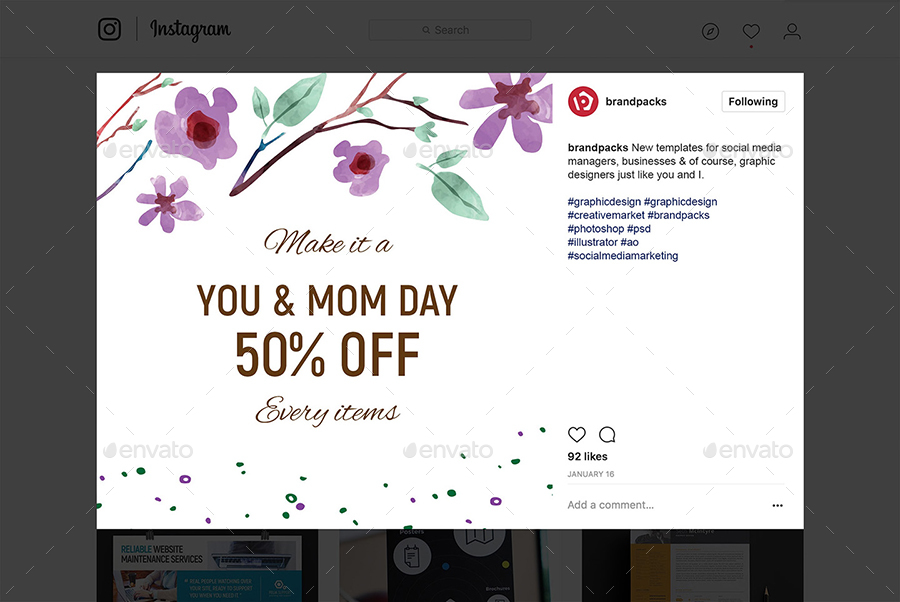The height and width of the screenshot is (602, 900).
Task: Click the #socialmediamarketing hashtag
Action: (x=621, y=255)
